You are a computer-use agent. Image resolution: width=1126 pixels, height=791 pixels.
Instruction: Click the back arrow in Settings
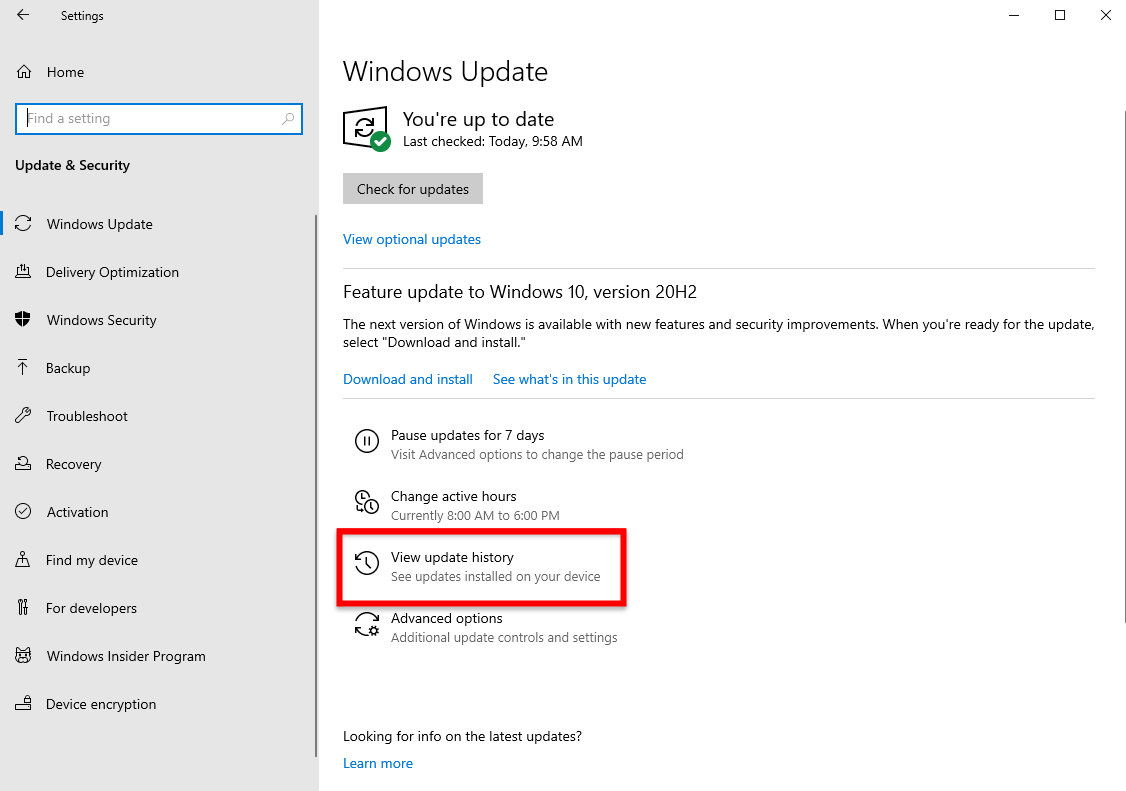[x=23, y=15]
